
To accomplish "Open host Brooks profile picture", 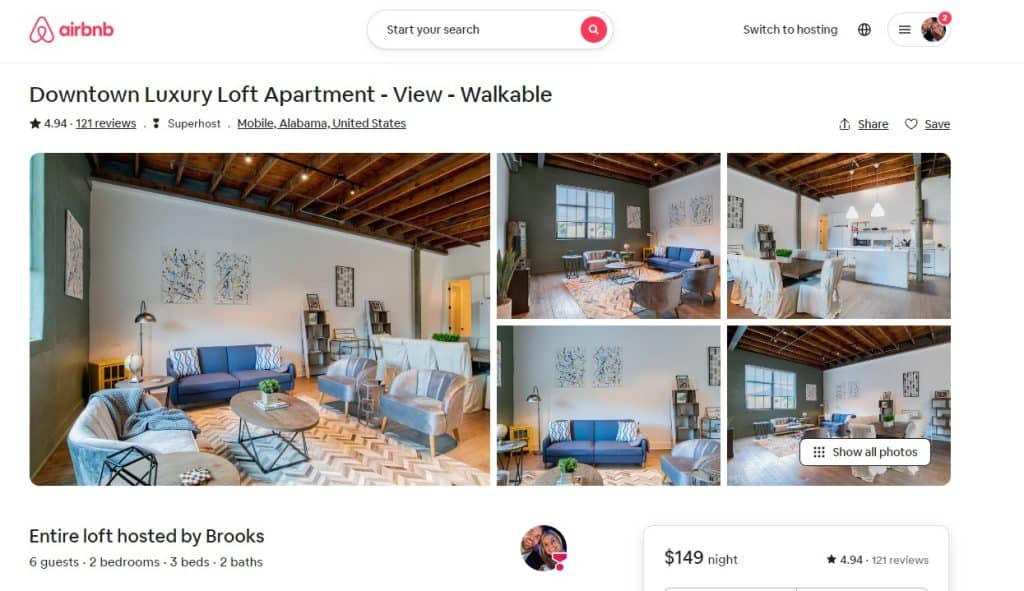I will click(x=543, y=548).
